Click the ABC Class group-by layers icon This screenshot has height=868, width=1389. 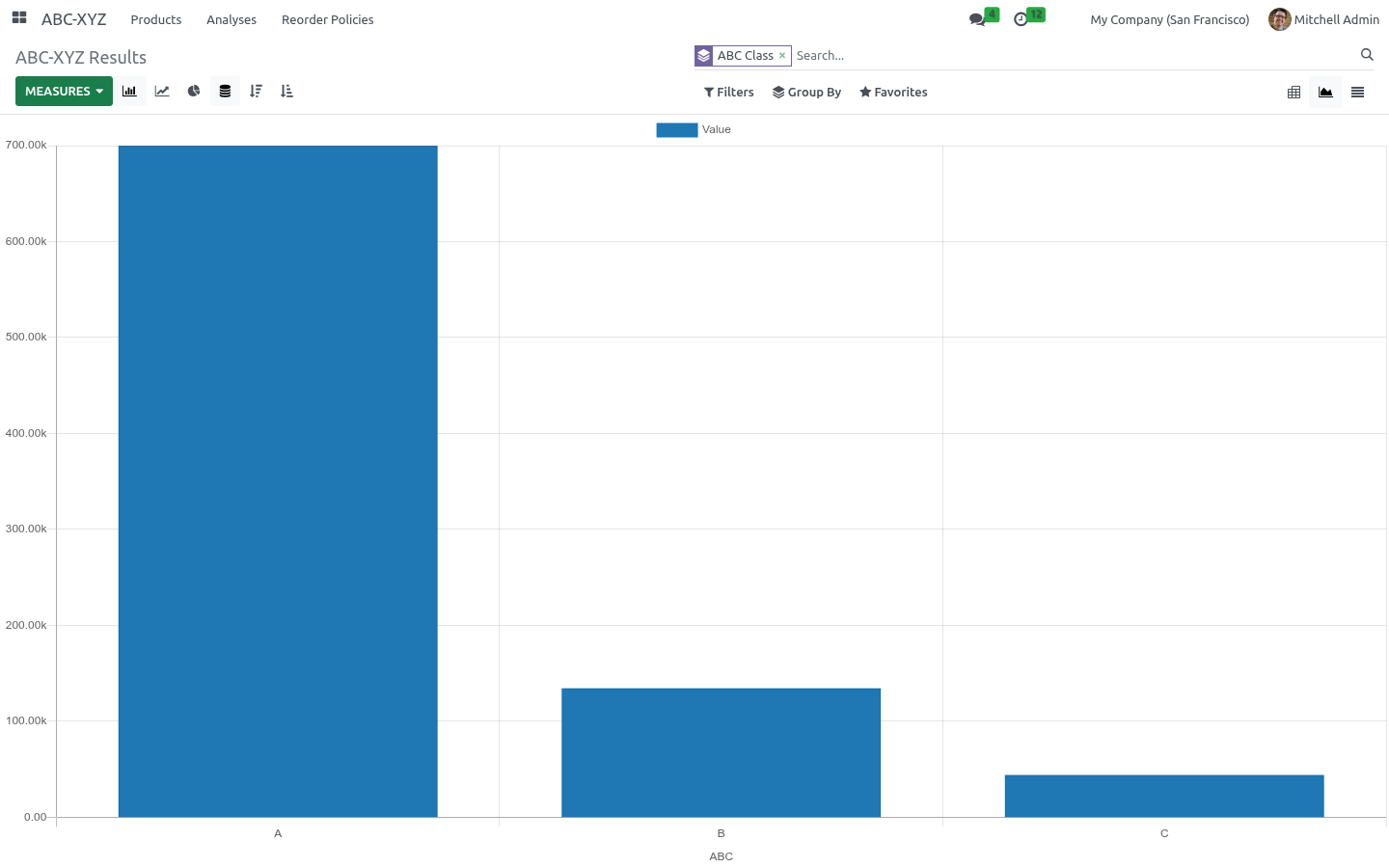(704, 56)
